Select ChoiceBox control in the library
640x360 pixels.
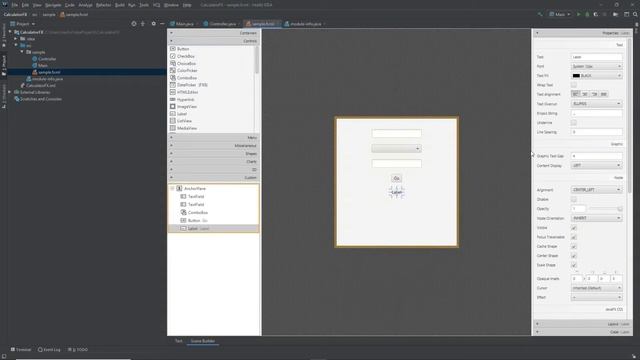click(186, 64)
